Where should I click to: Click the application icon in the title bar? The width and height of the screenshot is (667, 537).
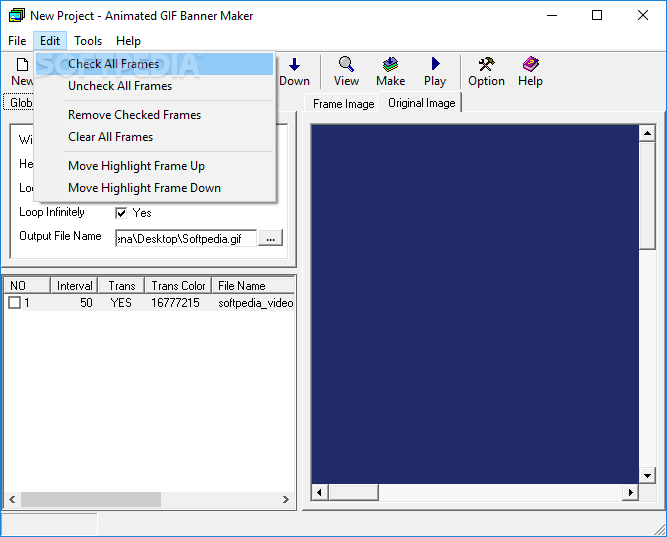coord(17,16)
